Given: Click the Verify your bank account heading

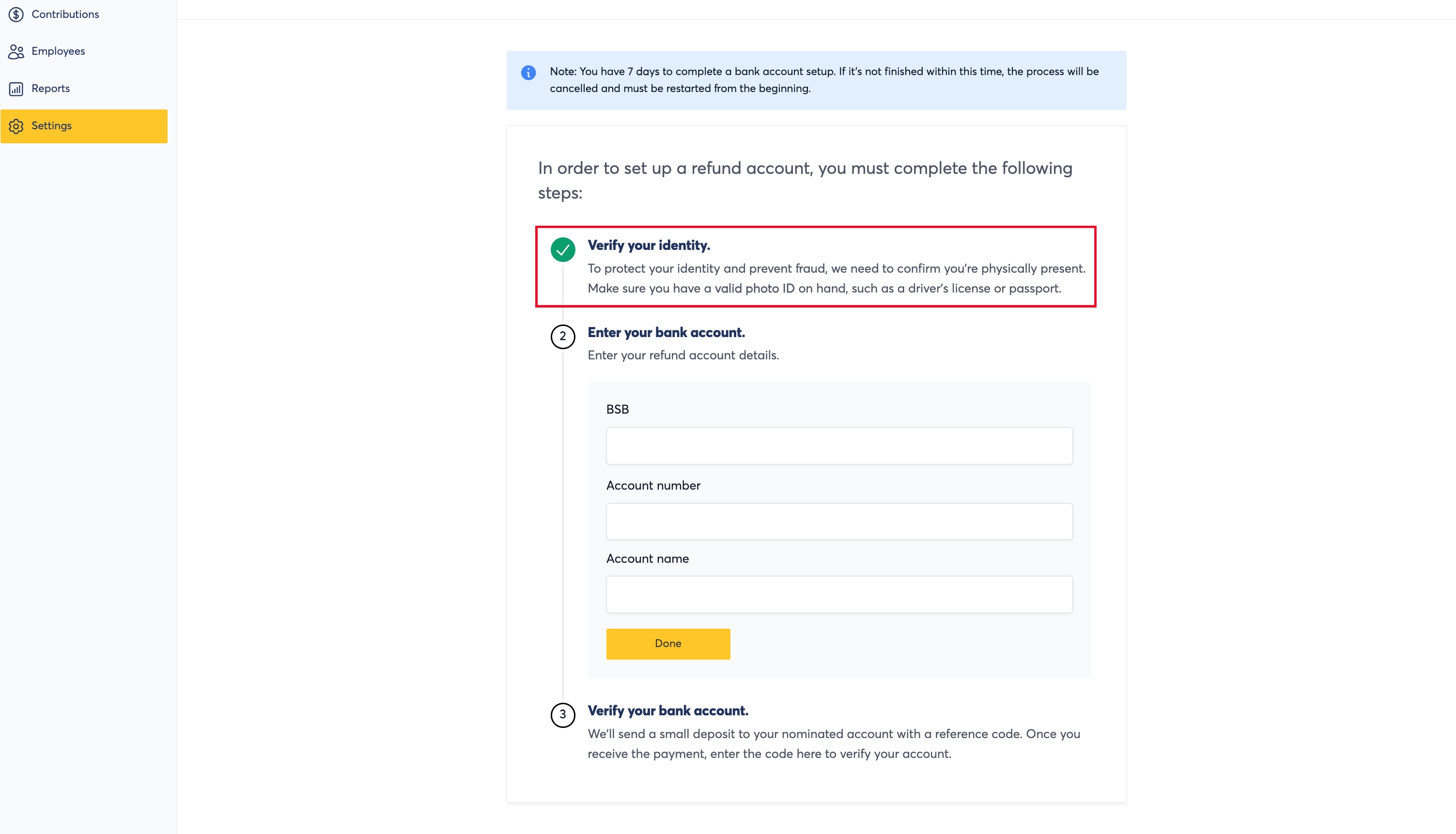Looking at the screenshot, I should (x=668, y=711).
